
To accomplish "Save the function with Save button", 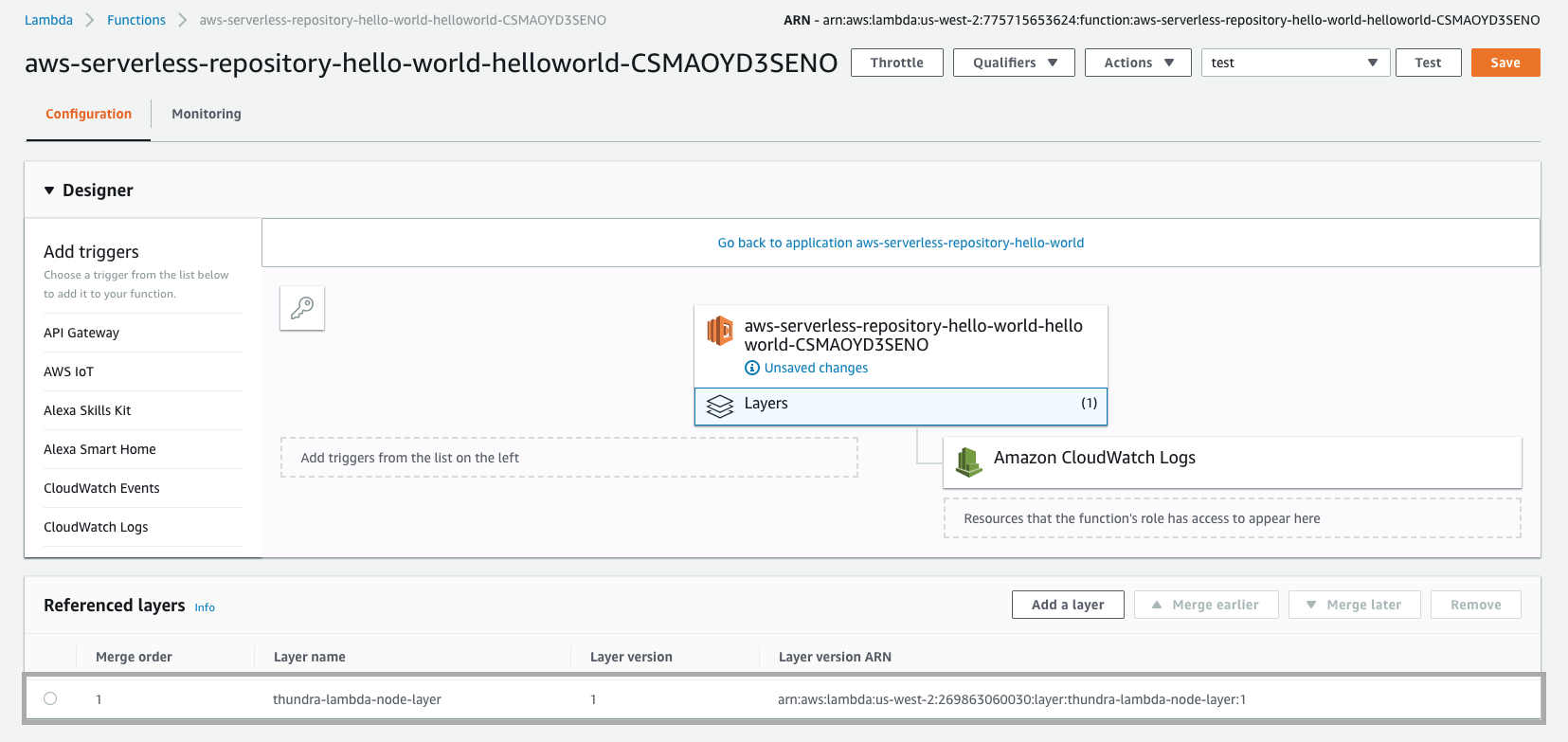I will tap(1505, 63).
